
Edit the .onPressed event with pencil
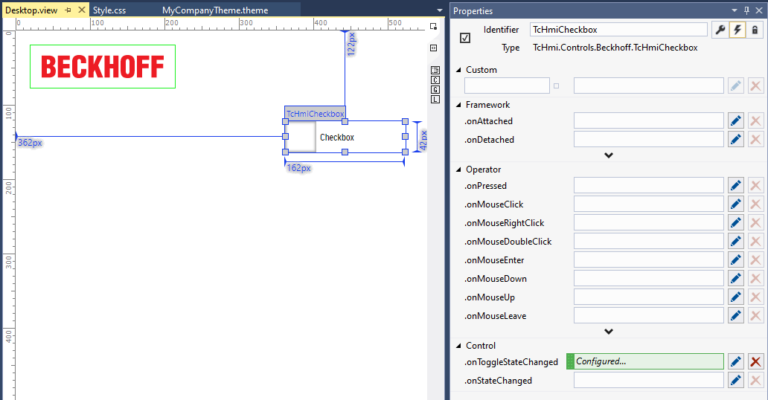tap(736, 185)
